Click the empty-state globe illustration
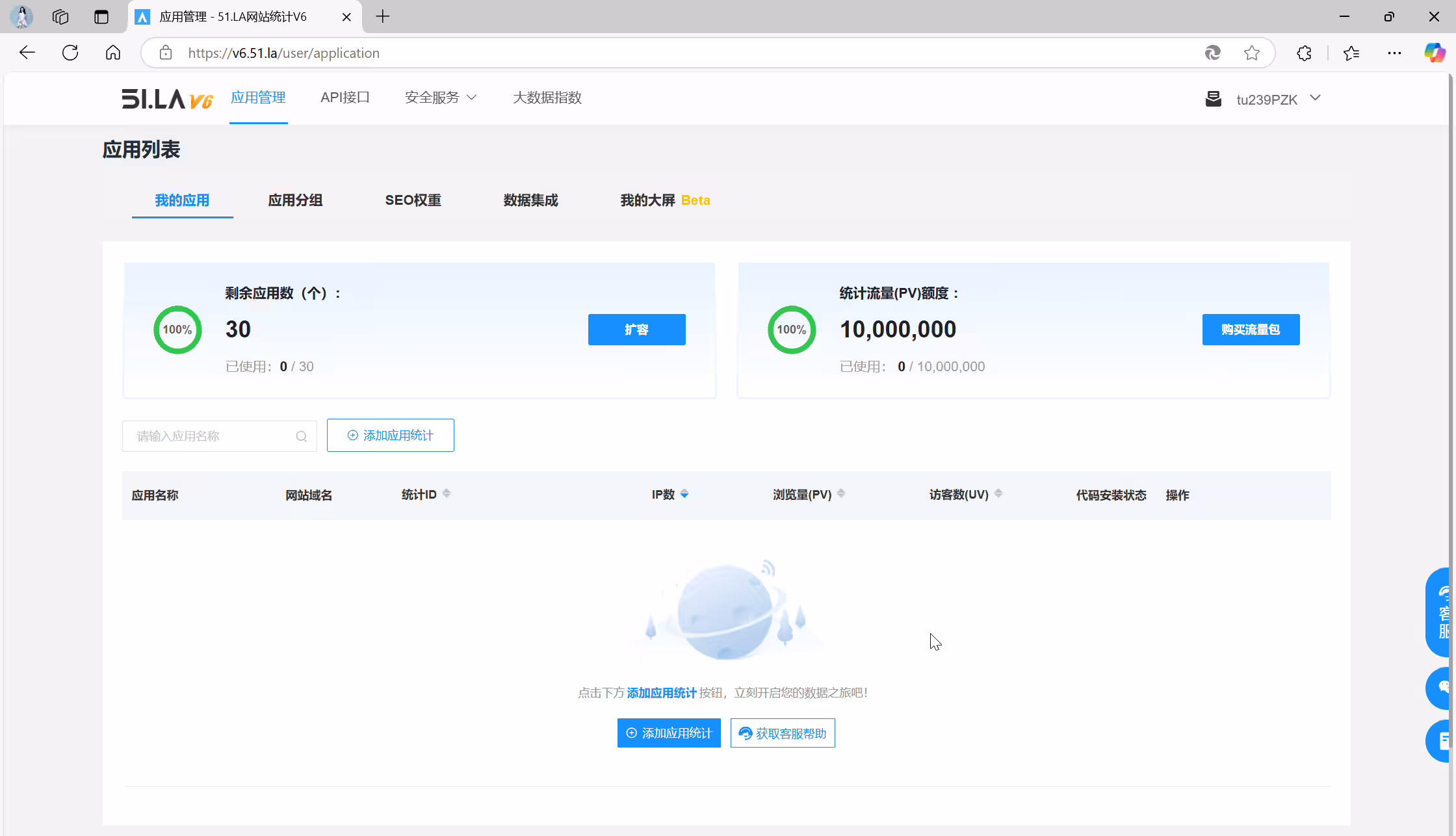Screen dimensions: 1456x836 click(x=726, y=611)
